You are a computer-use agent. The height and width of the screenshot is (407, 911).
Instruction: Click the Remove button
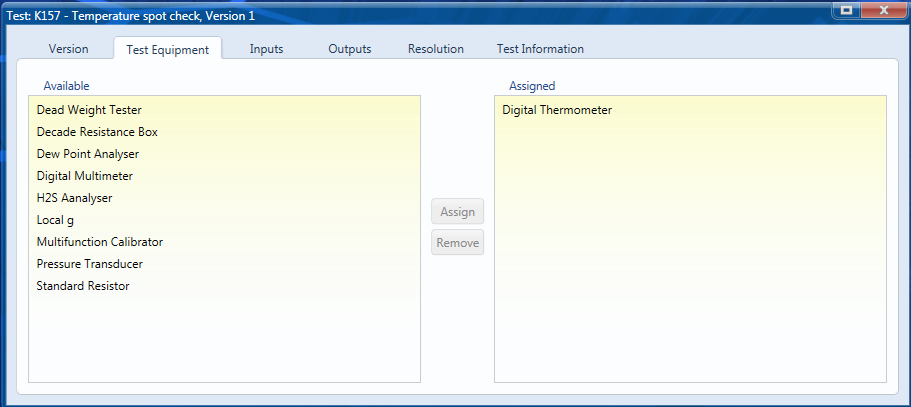click(x=458, y=243)
